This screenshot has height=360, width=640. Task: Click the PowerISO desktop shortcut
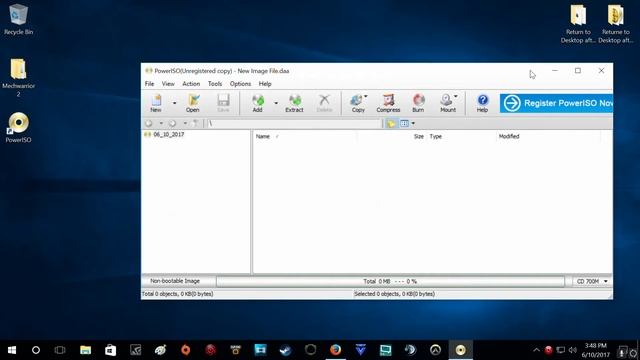pyautogui.click(x=18, y=127)
